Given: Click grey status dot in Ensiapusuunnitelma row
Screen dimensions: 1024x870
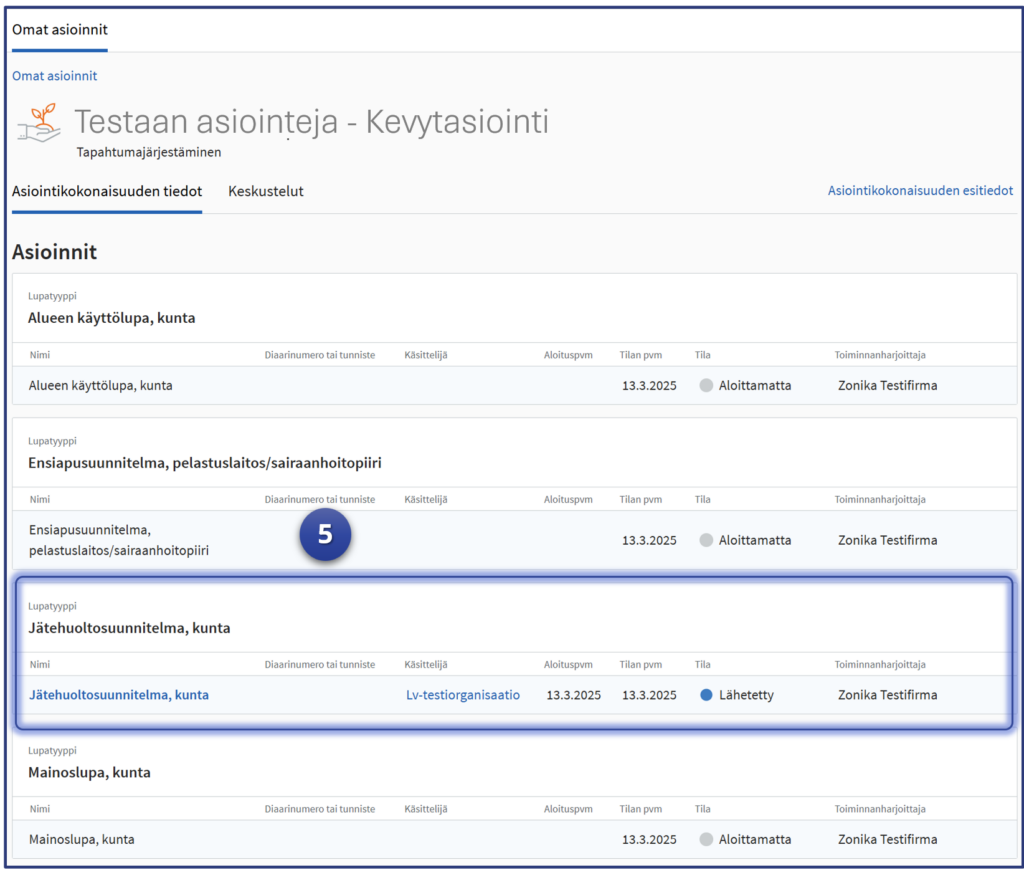Looking at the screenshot, I should coord(706,540).
